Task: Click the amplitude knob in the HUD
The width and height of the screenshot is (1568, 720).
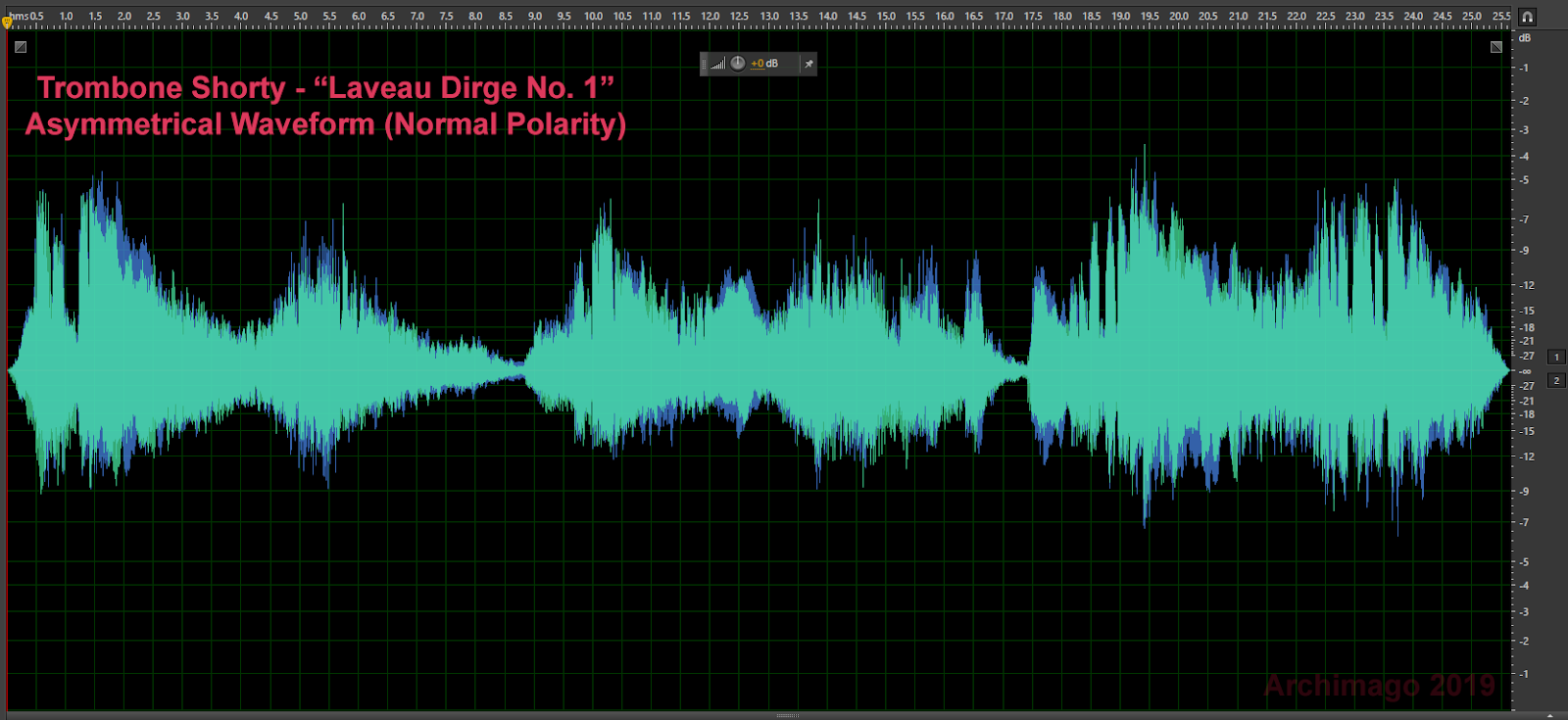Action: [738, 63]
